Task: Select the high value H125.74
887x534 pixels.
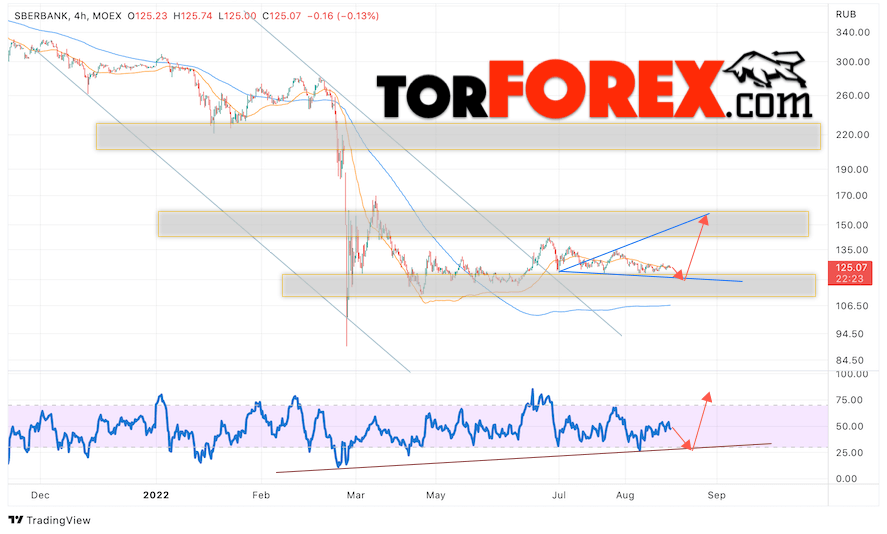Action: pyautogui.click(x=192, y=16)
